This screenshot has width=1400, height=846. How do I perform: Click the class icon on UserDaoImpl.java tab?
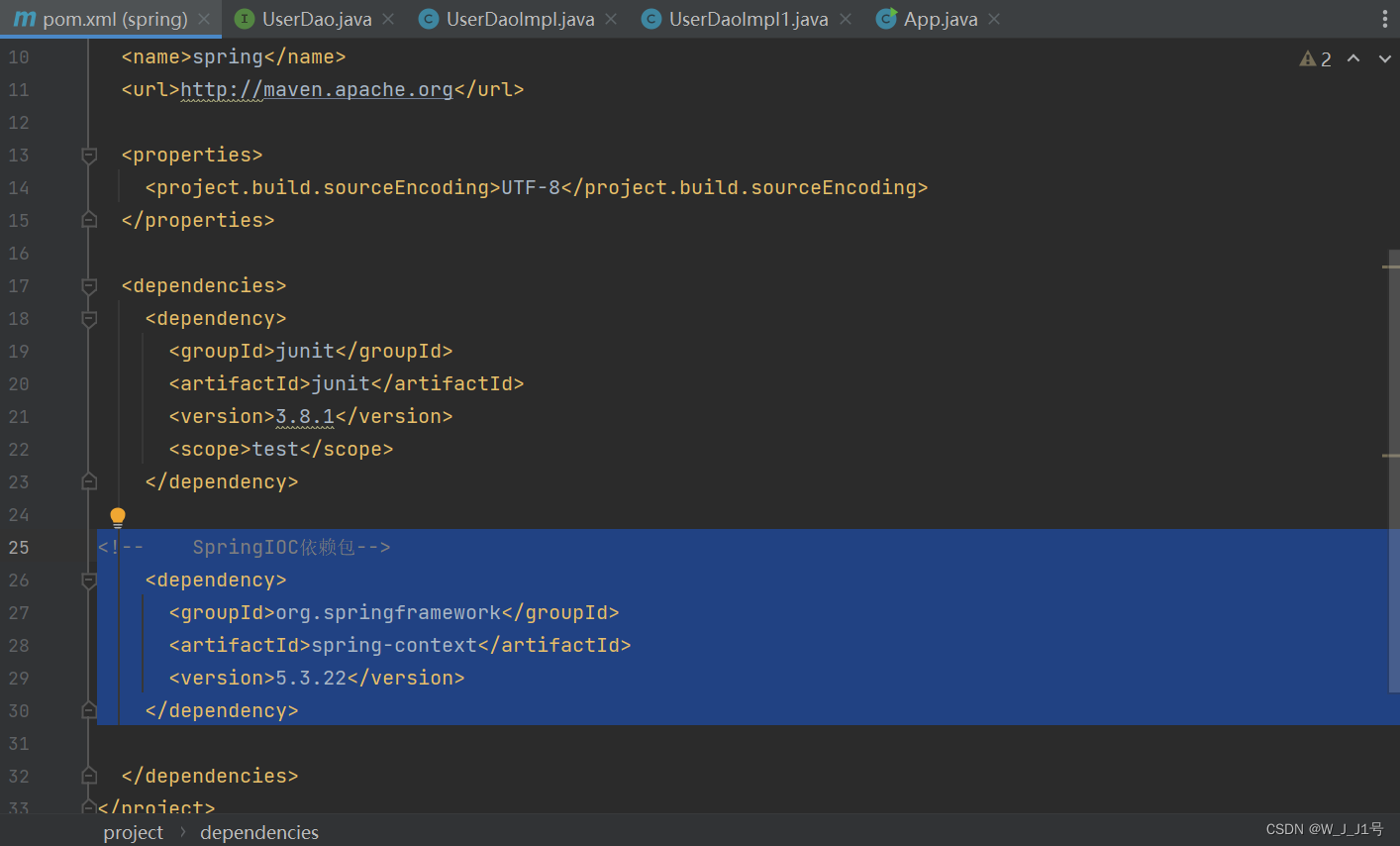pyautogui.click(x=429, y=19)
